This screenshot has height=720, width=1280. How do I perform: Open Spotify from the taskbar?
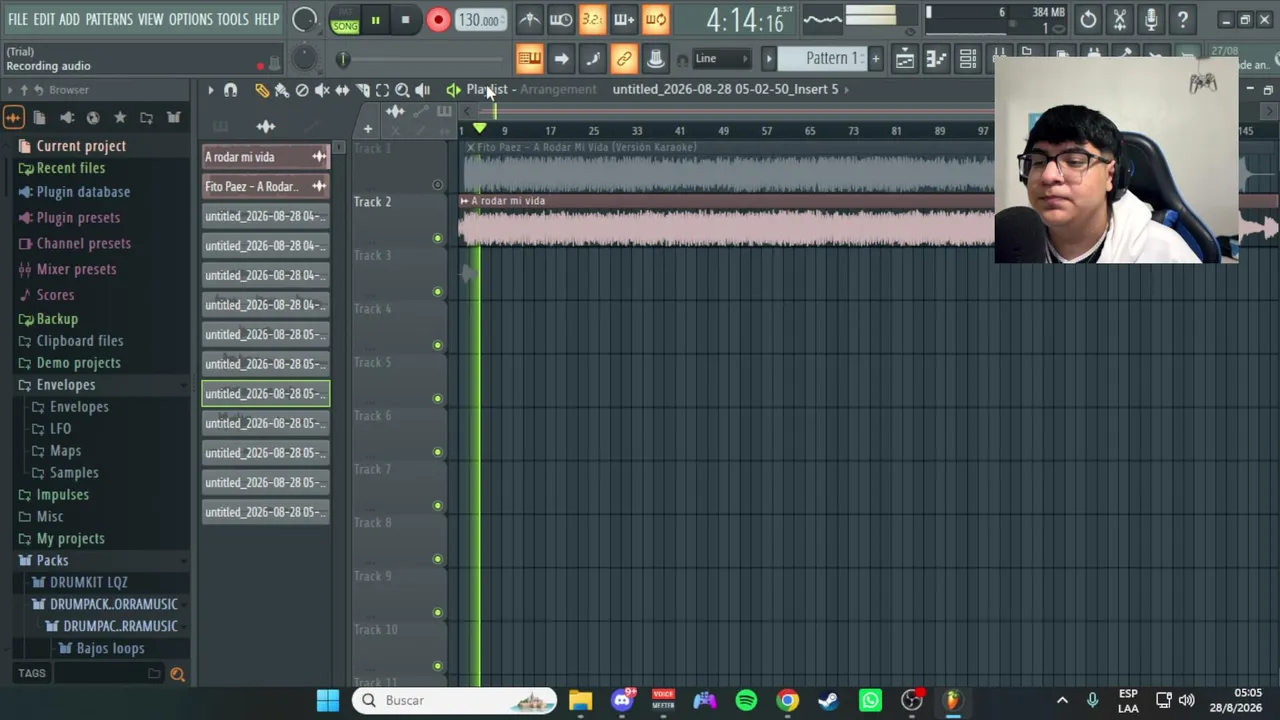point(746,700)
